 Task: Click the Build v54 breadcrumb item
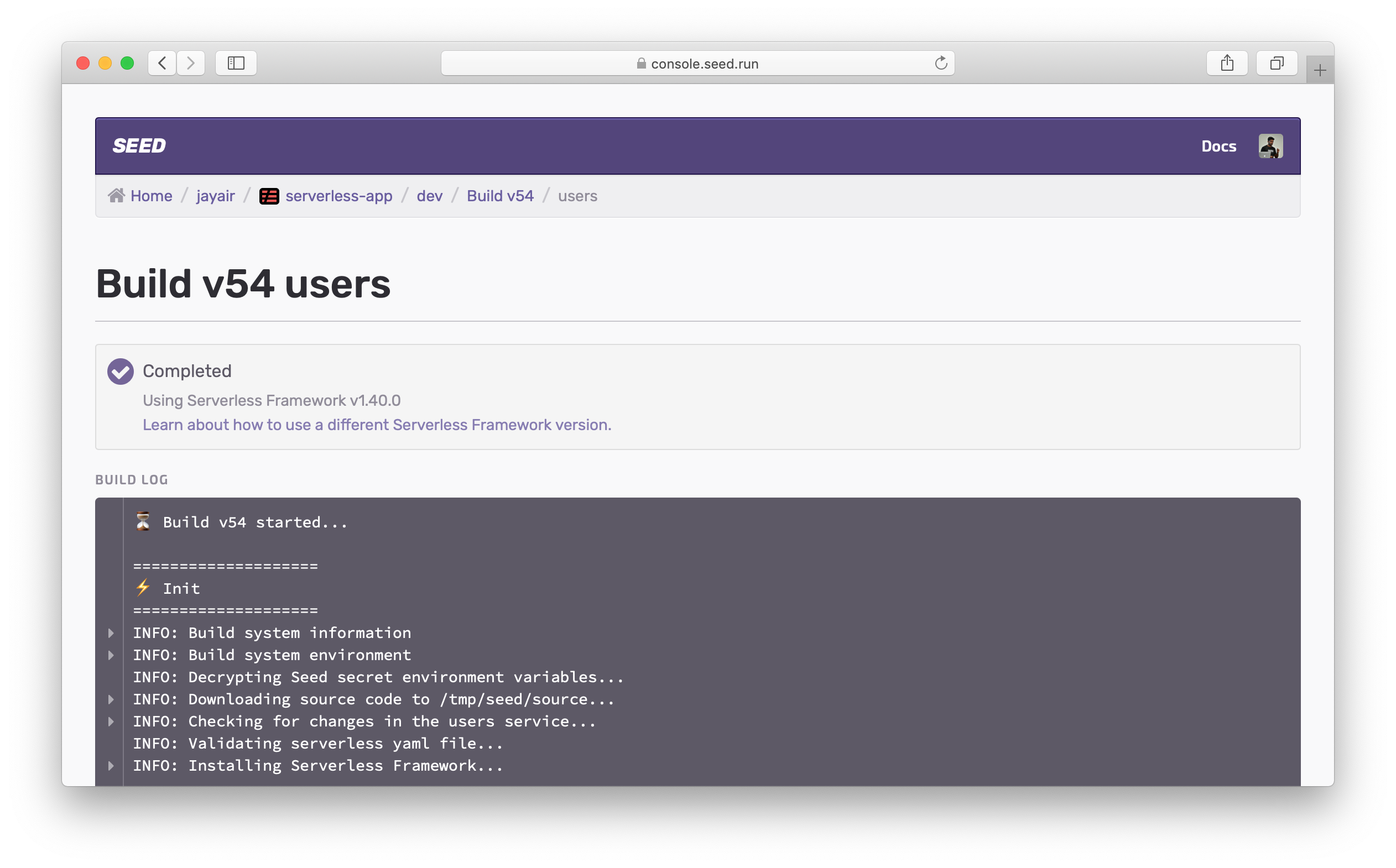[499, 196]
